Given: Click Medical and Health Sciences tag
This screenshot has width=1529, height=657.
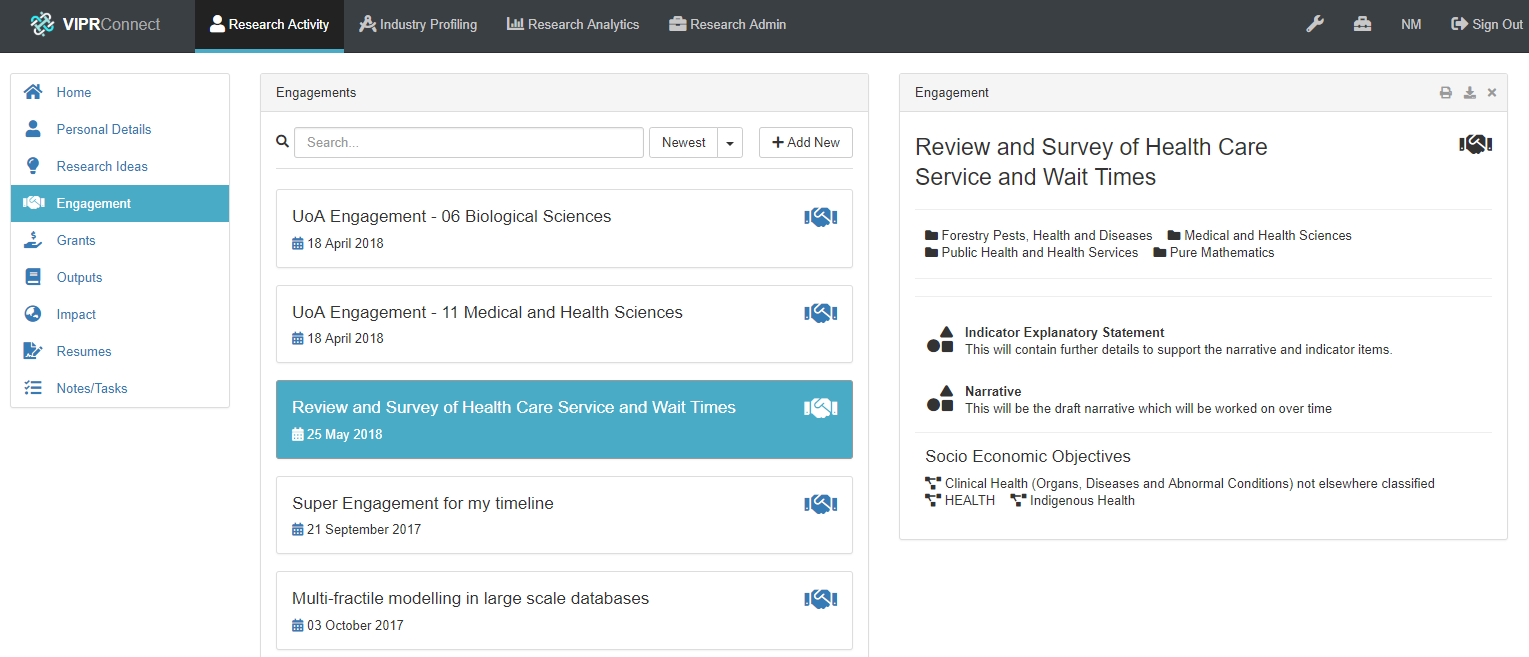Looking at the screenshot, I should click(x=1259, y=236).
